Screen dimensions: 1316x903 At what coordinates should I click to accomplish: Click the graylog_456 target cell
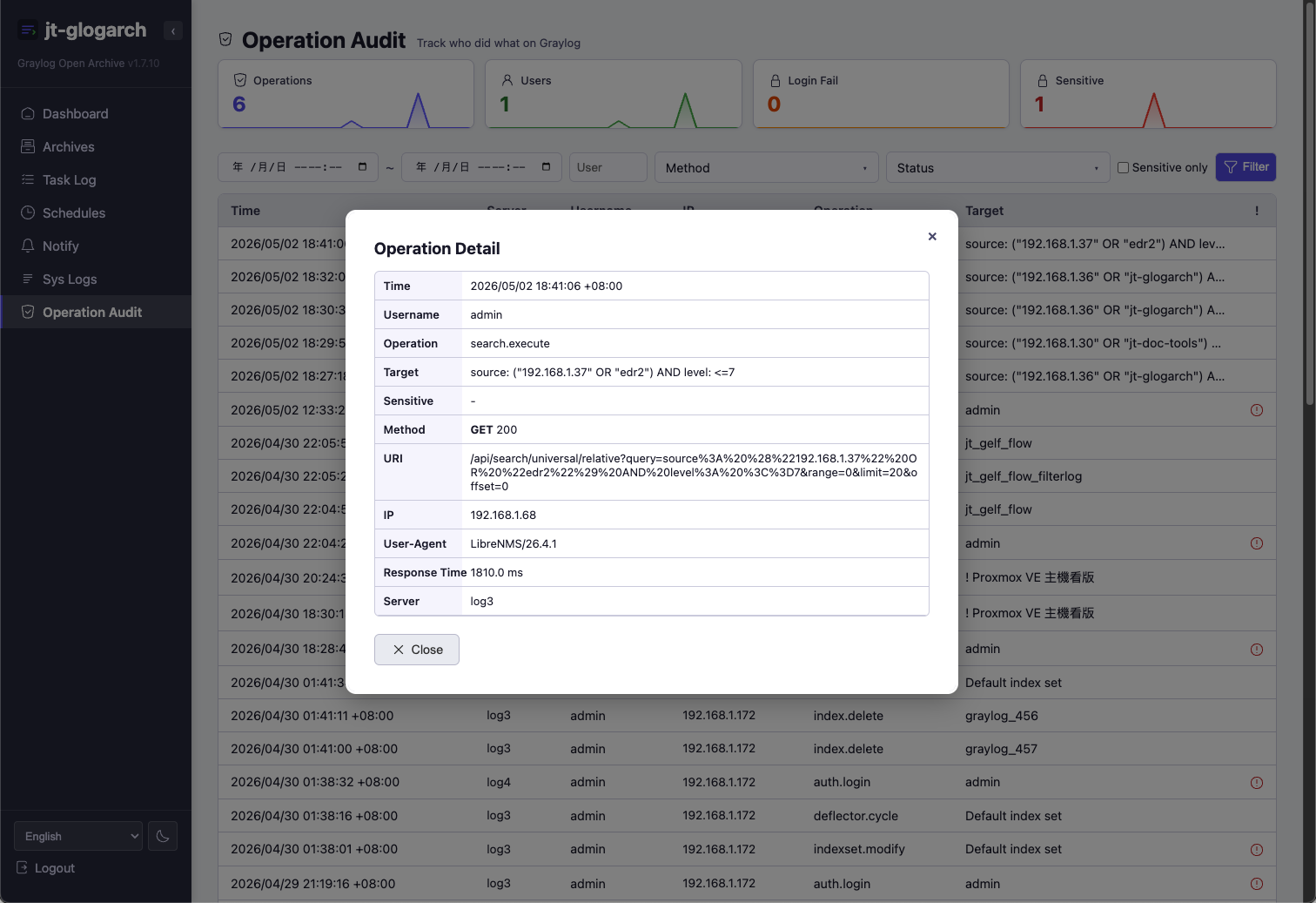1002,716
